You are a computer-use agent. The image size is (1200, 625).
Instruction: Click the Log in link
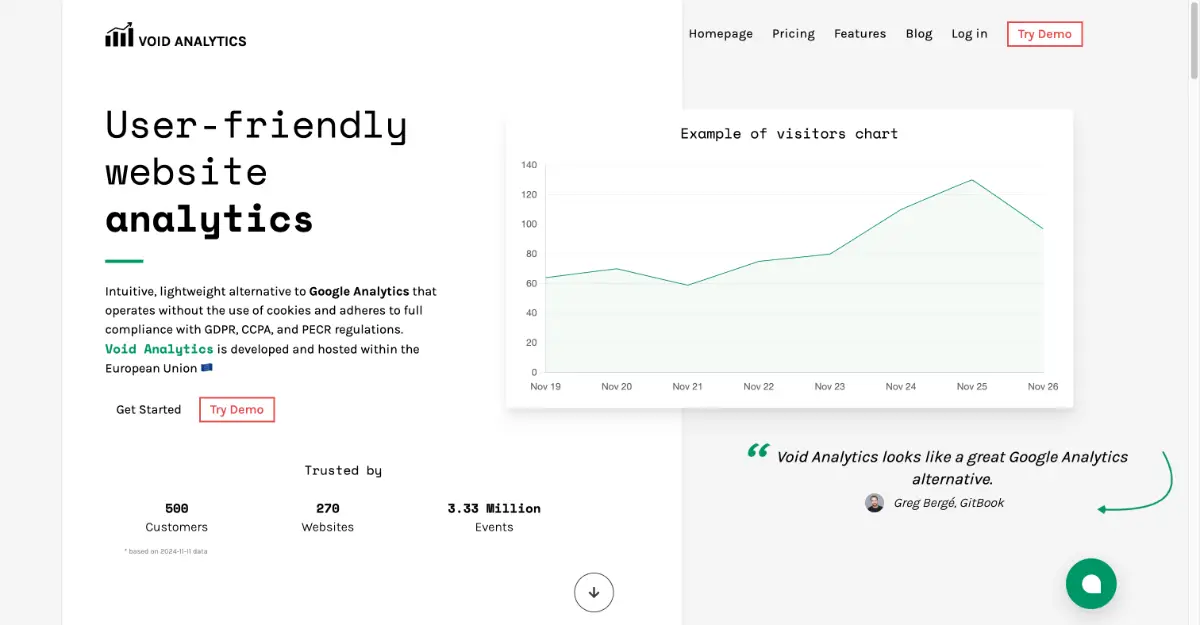(968, 33)
